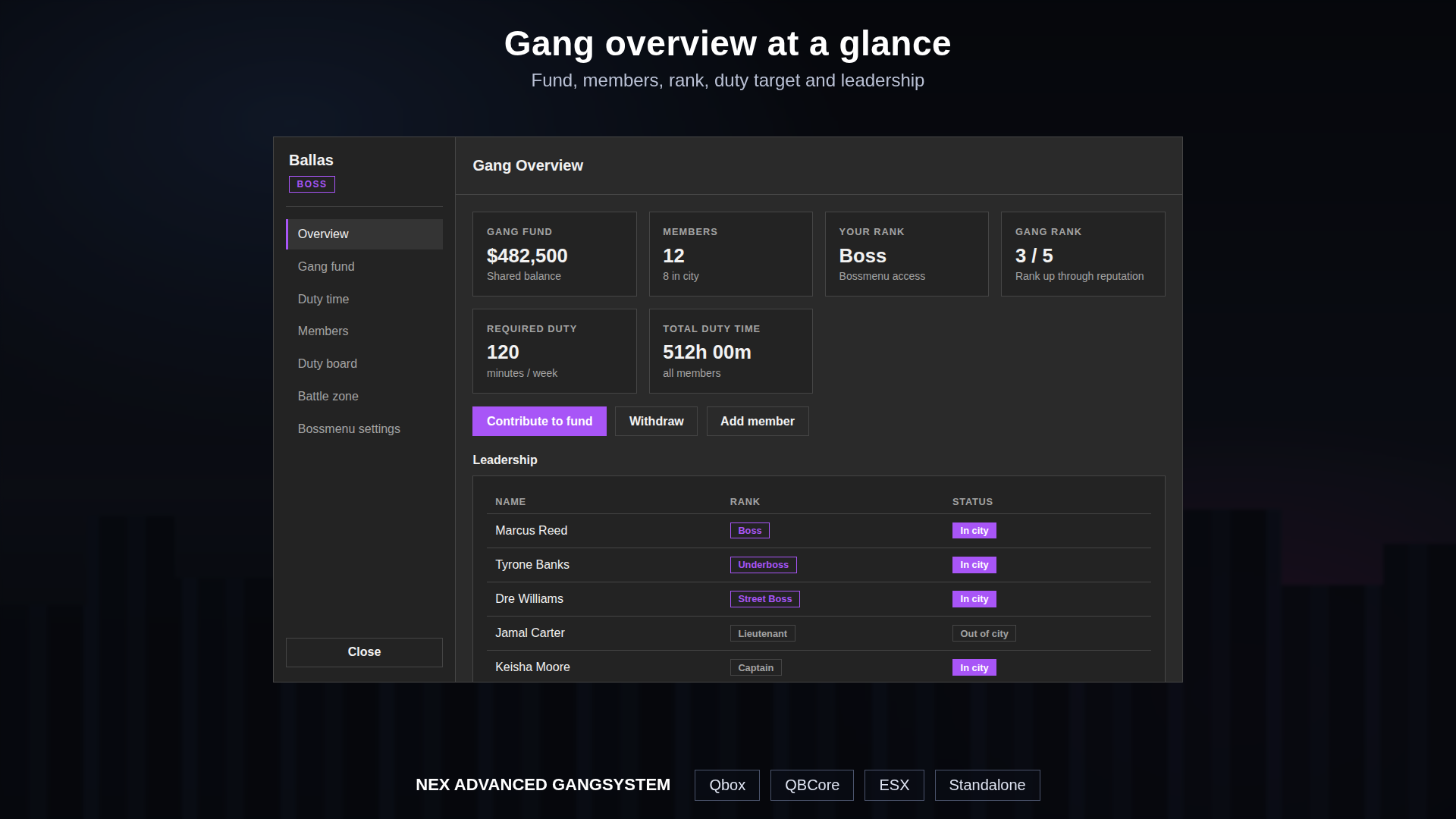Click the Leadership section heading
This screenshot has width=1456, height=819.
(x=505, y=460)
